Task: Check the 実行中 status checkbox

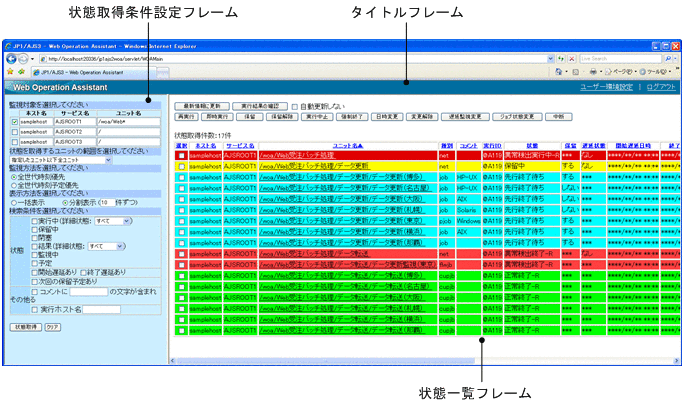Action: [x=35, y=222]
